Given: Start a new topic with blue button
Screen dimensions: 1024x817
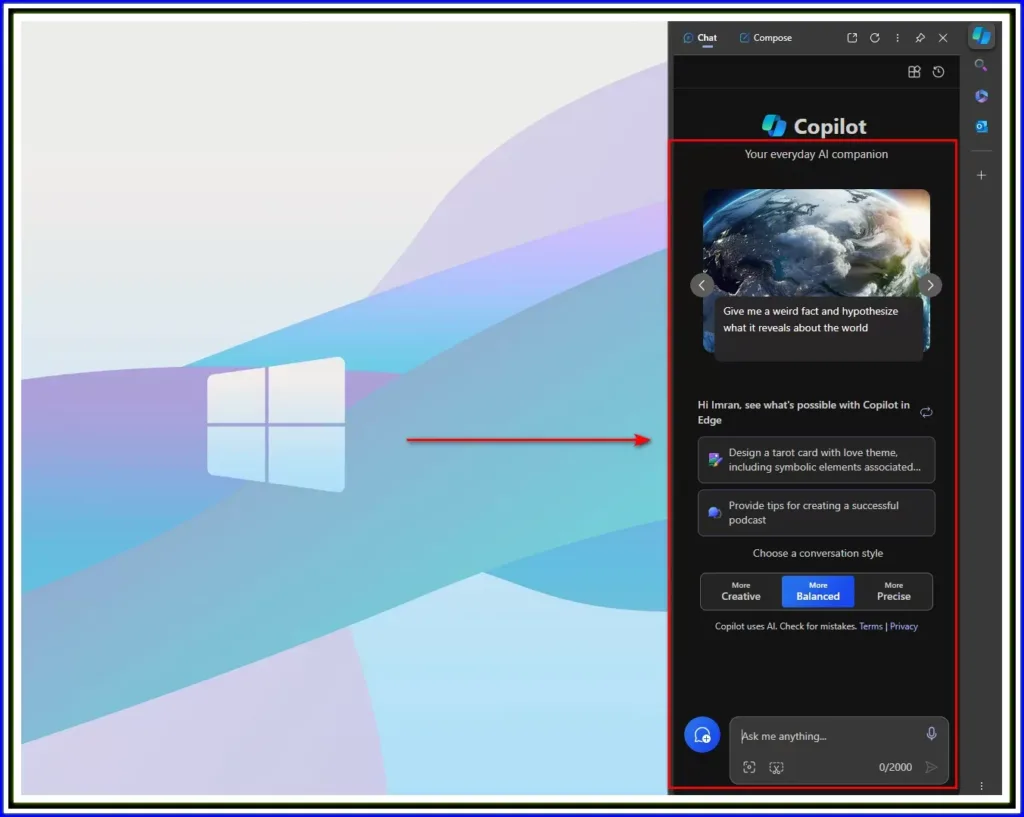Looking at the screenshot, I should [702, 735].
